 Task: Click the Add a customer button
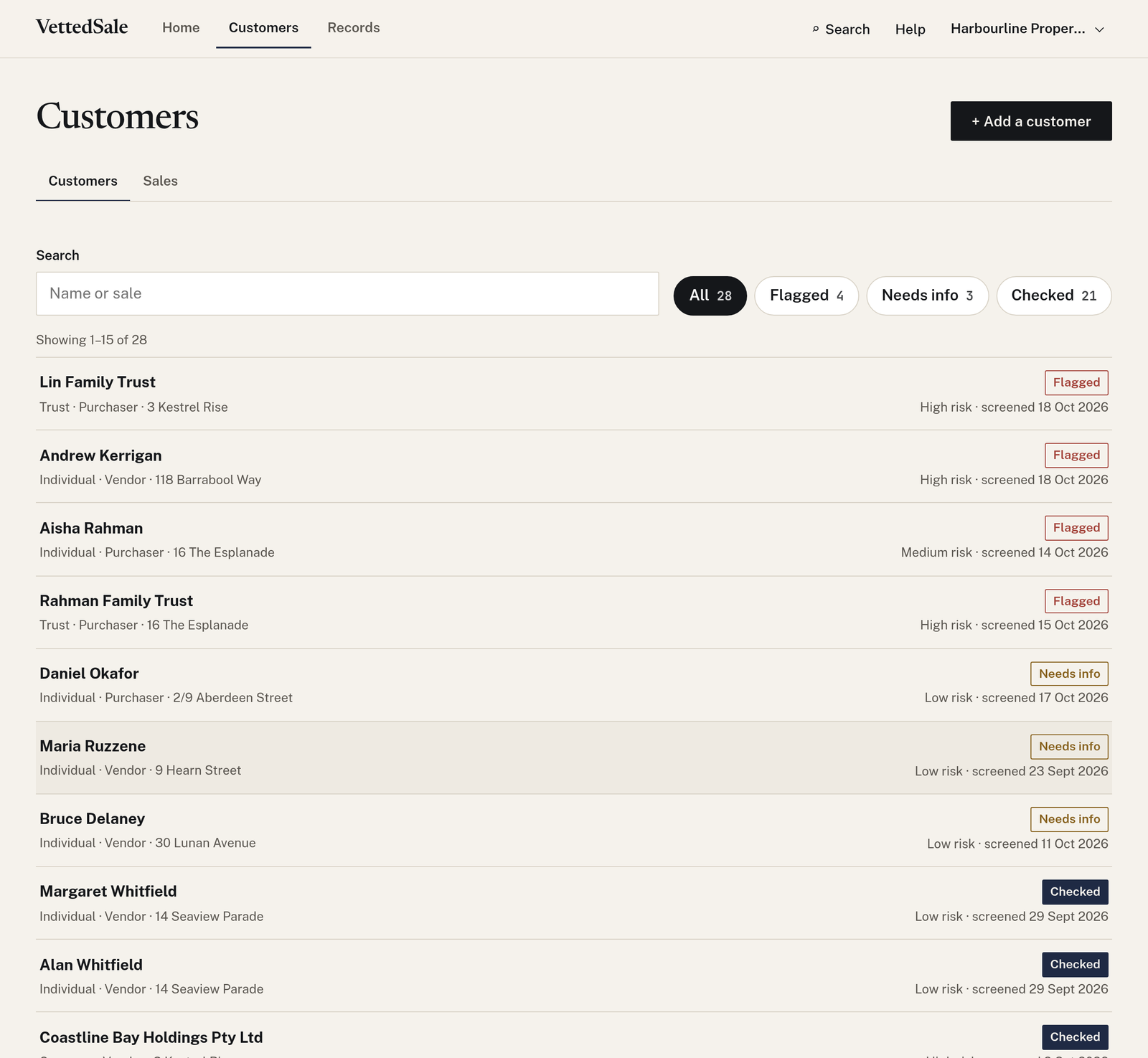pos(1031,121)
